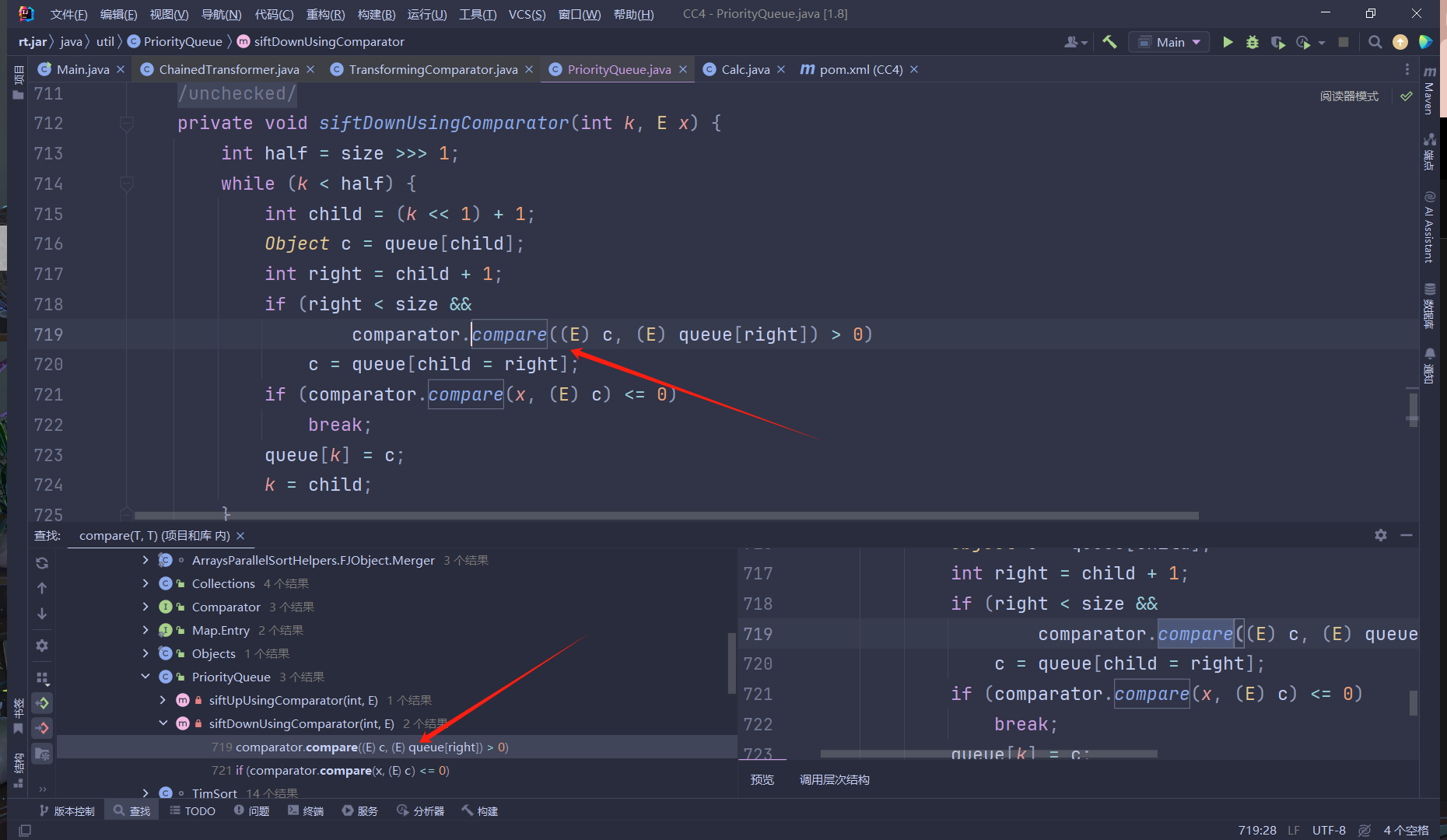Run the Main configuration with the green arrow

point(1228,41)
